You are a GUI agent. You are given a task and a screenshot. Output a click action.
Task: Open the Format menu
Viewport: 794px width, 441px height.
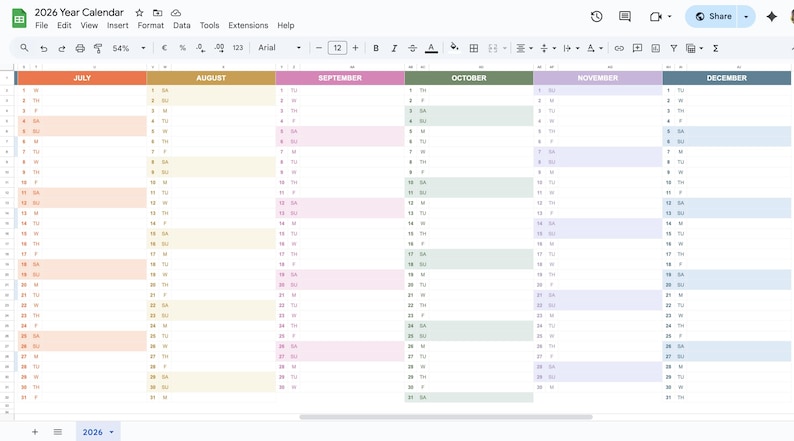tap(151, 25)
